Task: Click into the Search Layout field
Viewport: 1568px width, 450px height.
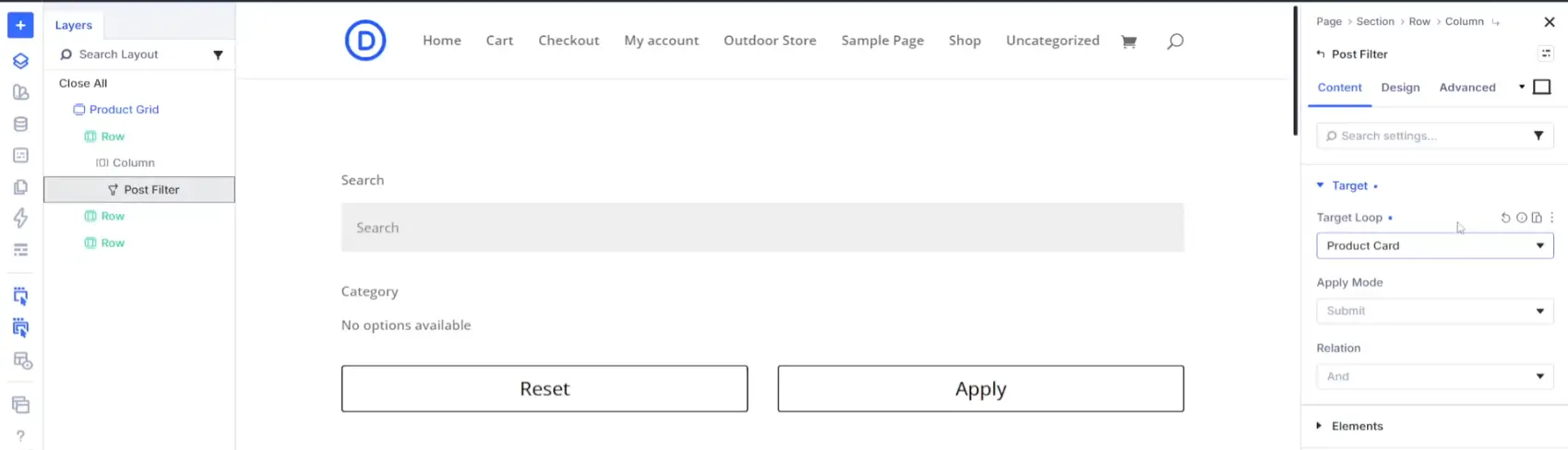Action: click(x=130, y=54)
